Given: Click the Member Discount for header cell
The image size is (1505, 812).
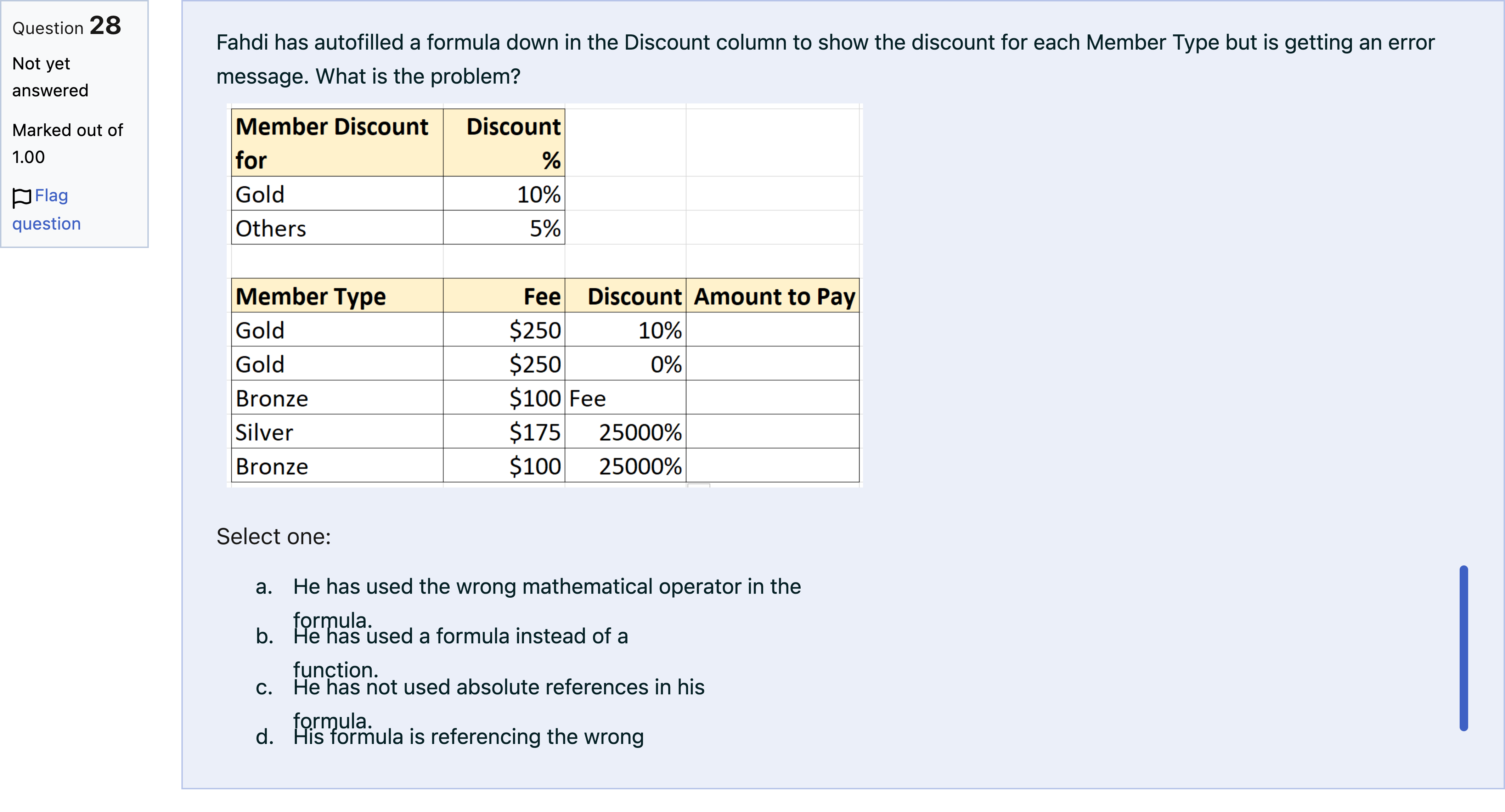Looking at the screenshot, I should click(337, 142).
